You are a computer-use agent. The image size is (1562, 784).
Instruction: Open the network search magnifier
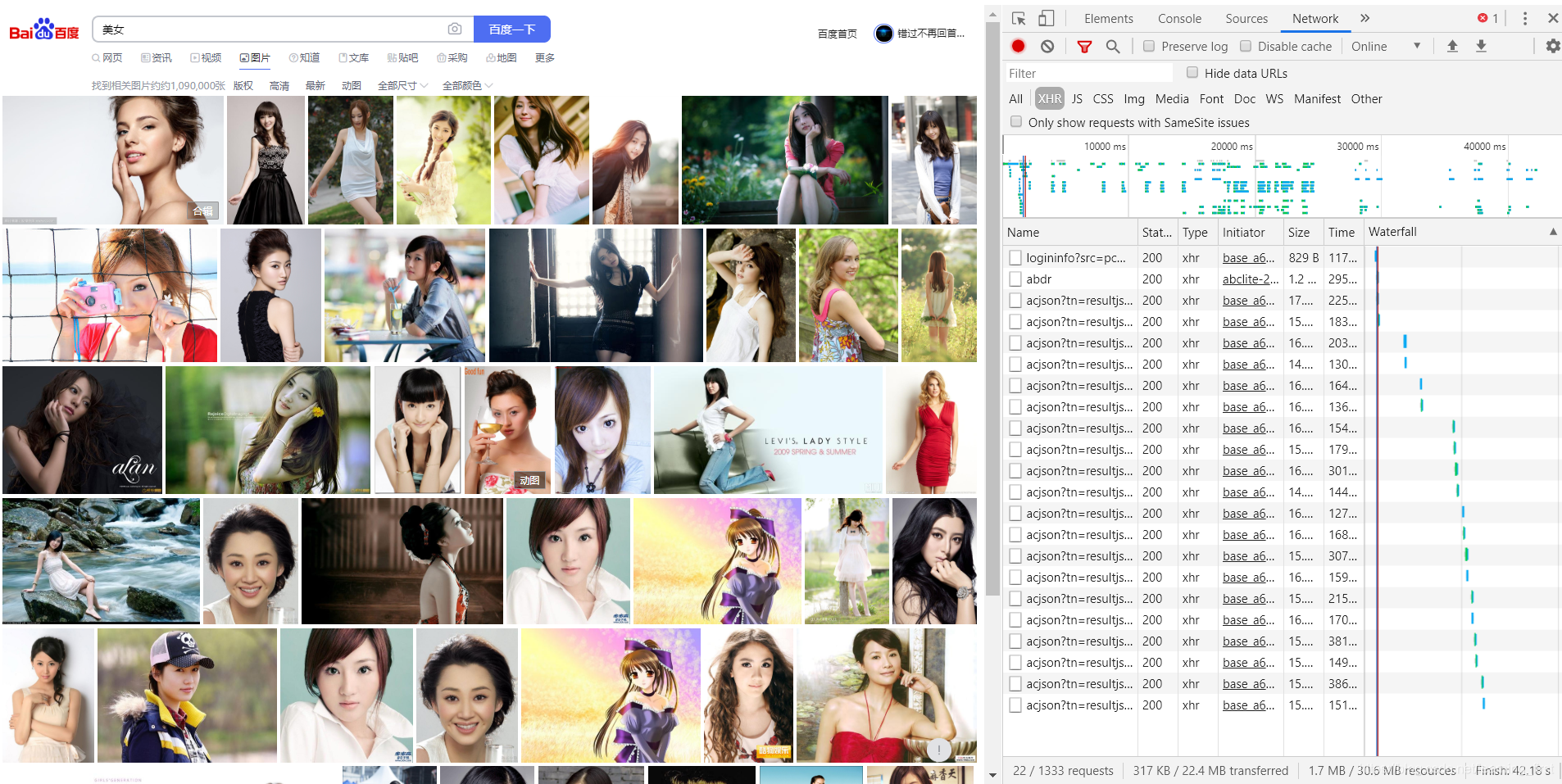tap(1113, 47)
